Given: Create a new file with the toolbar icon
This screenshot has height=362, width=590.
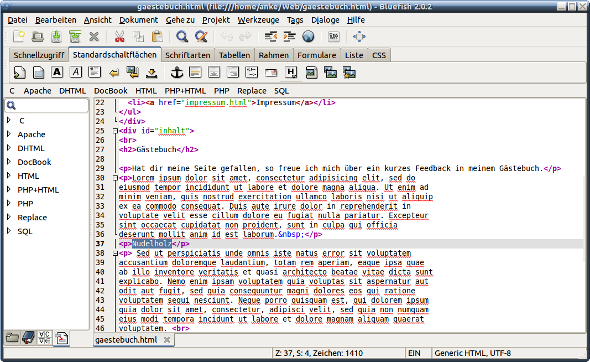Looking at the screenshot, I should pos(19,37).
